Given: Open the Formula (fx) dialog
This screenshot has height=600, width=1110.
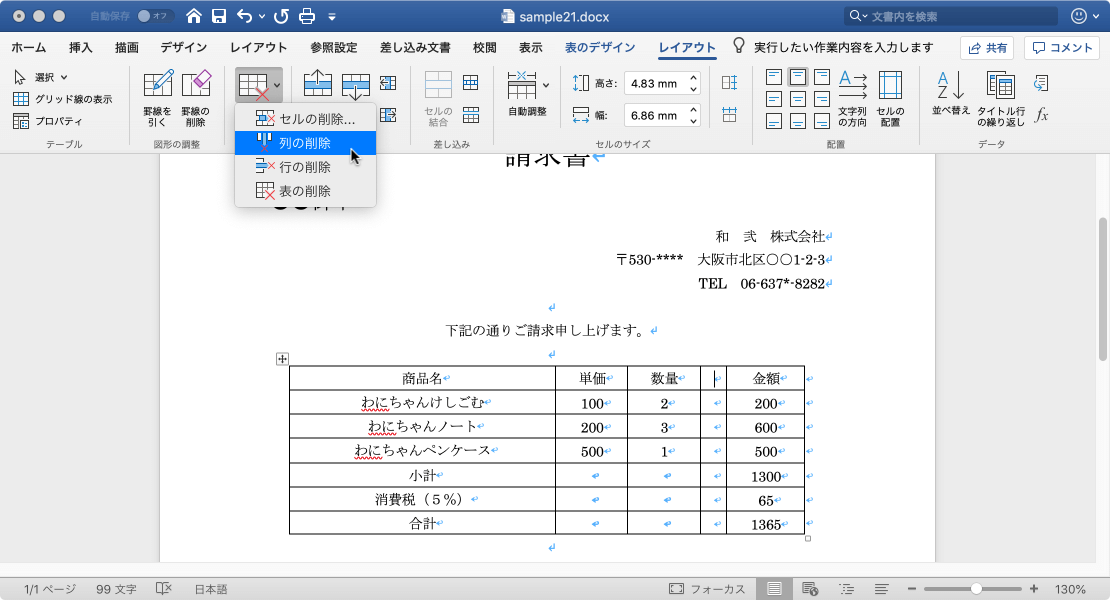Looking at the screenshot, I should tap(1041, 115).
